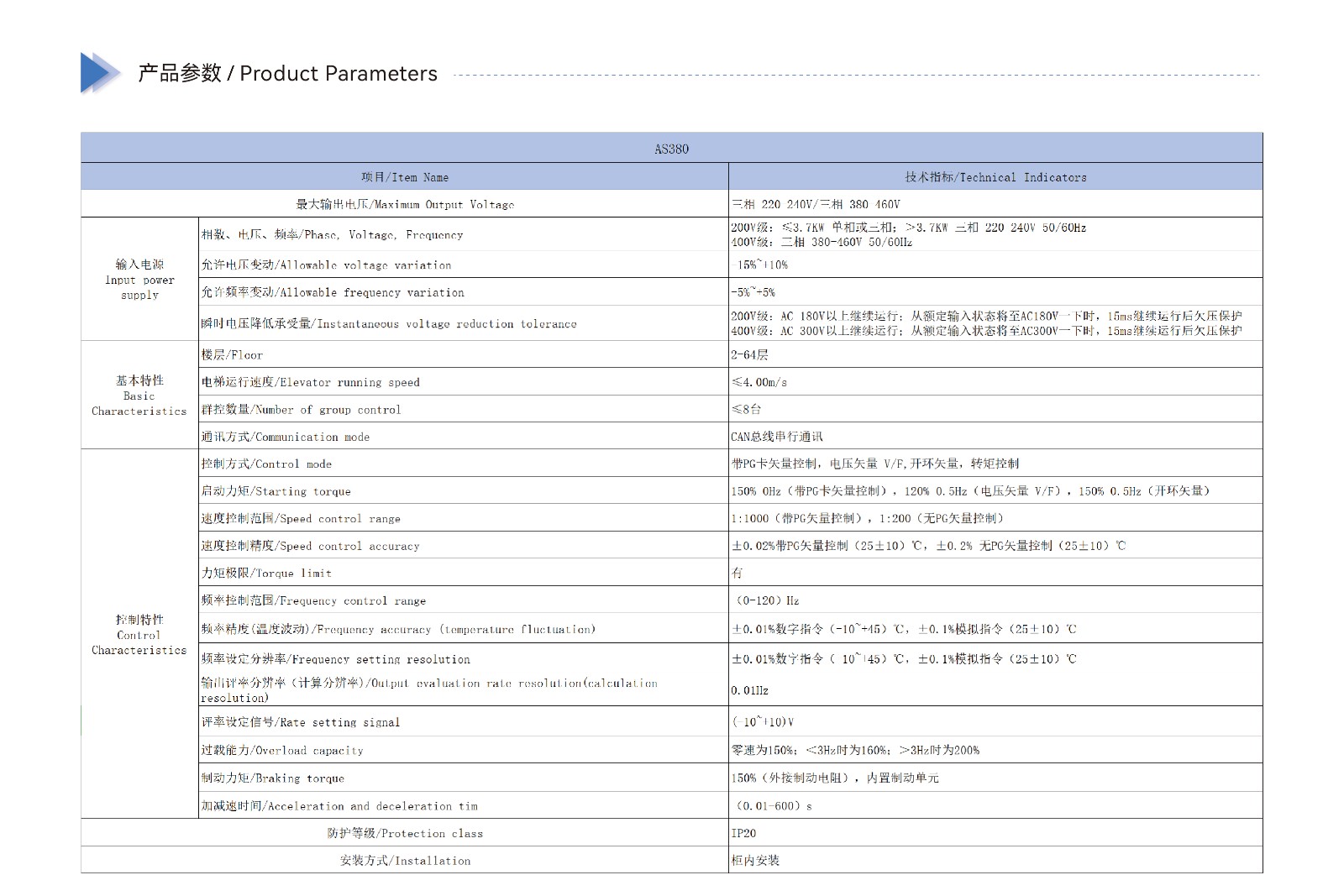Image resolution: width=1344 pixels, height=896 pixels.
Task: Click the 'Braking torque' row label
Action: pyautogui.click(x=272, y=778)
